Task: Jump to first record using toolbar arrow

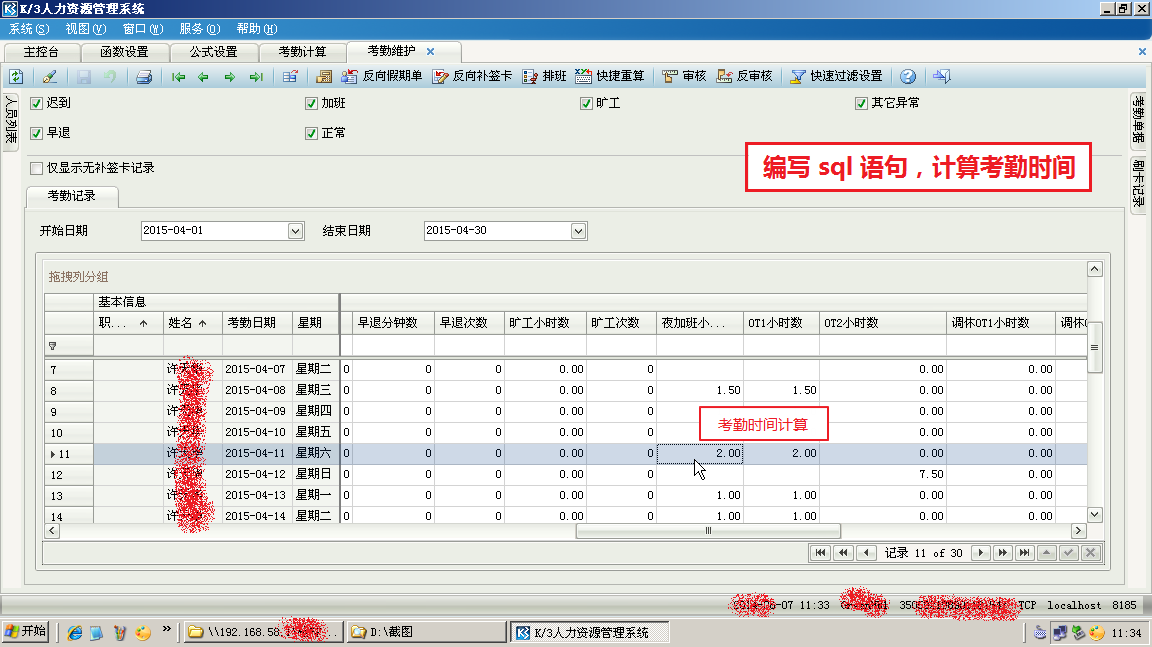Action: tap(179, 76)
